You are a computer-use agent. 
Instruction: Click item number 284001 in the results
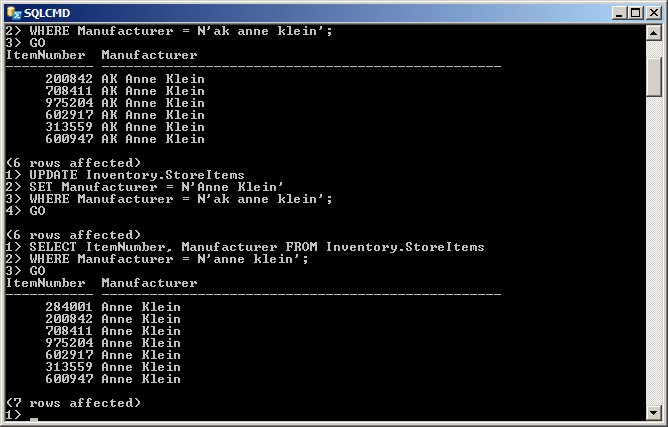(69, 307)
